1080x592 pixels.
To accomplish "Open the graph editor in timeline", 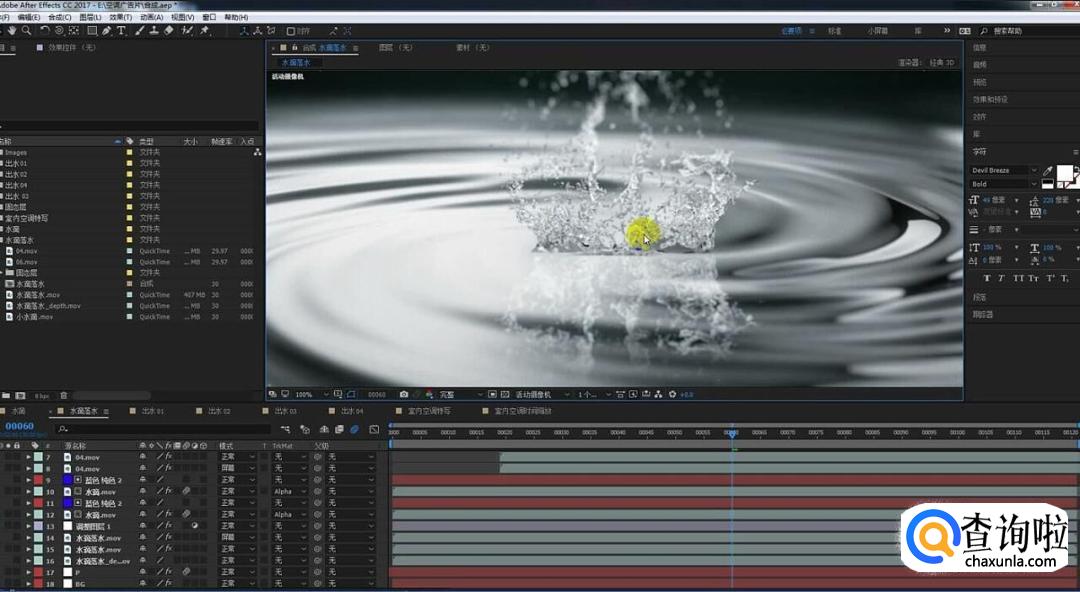I will point(374,429).
